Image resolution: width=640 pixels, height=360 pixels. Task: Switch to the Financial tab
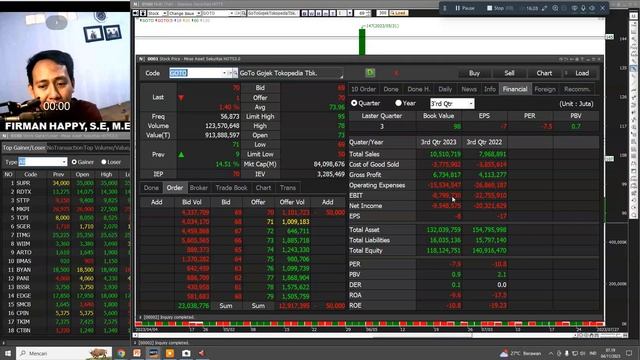point(515,89)
